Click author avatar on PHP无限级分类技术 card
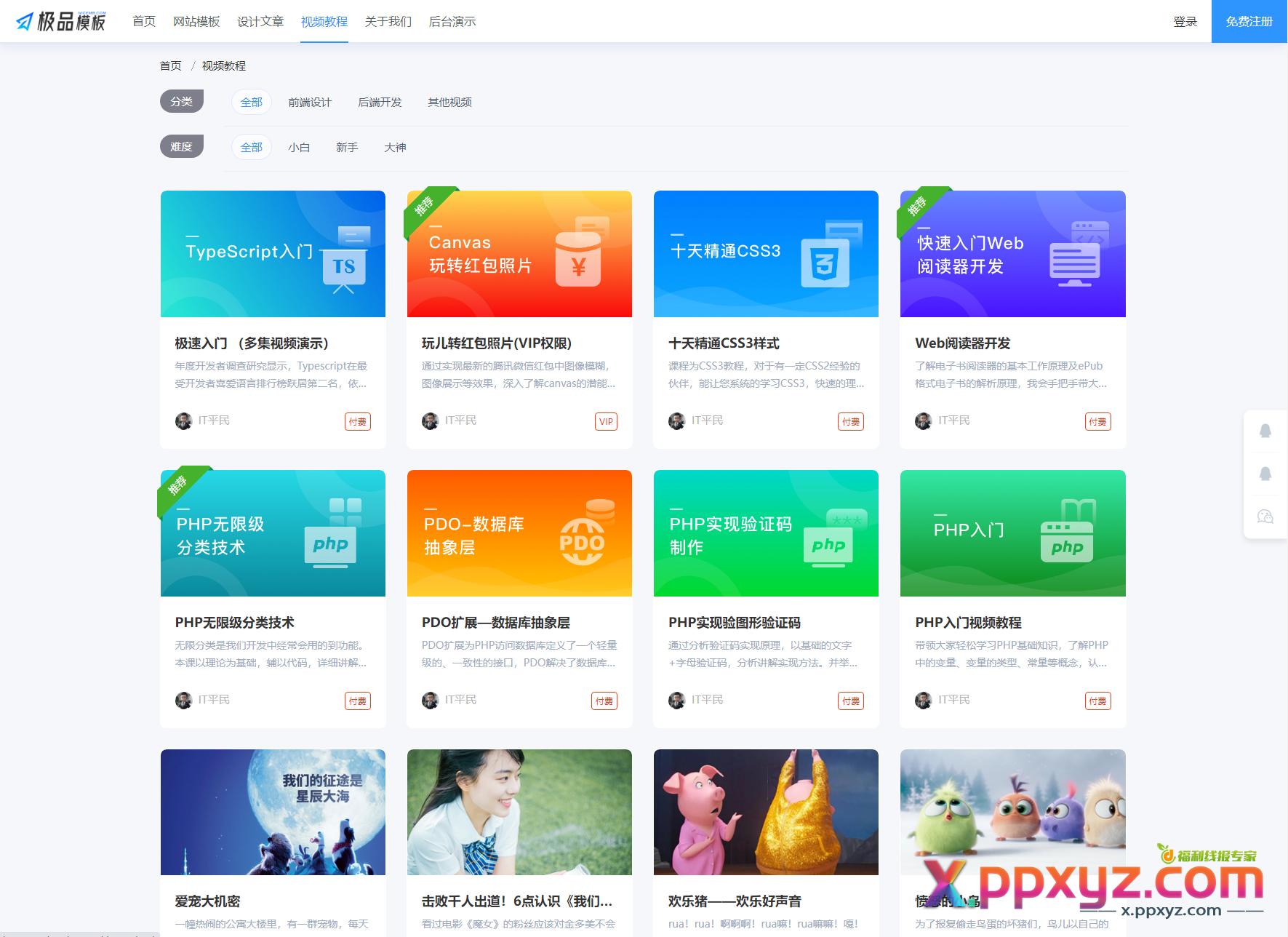 [x=183, y=701]
